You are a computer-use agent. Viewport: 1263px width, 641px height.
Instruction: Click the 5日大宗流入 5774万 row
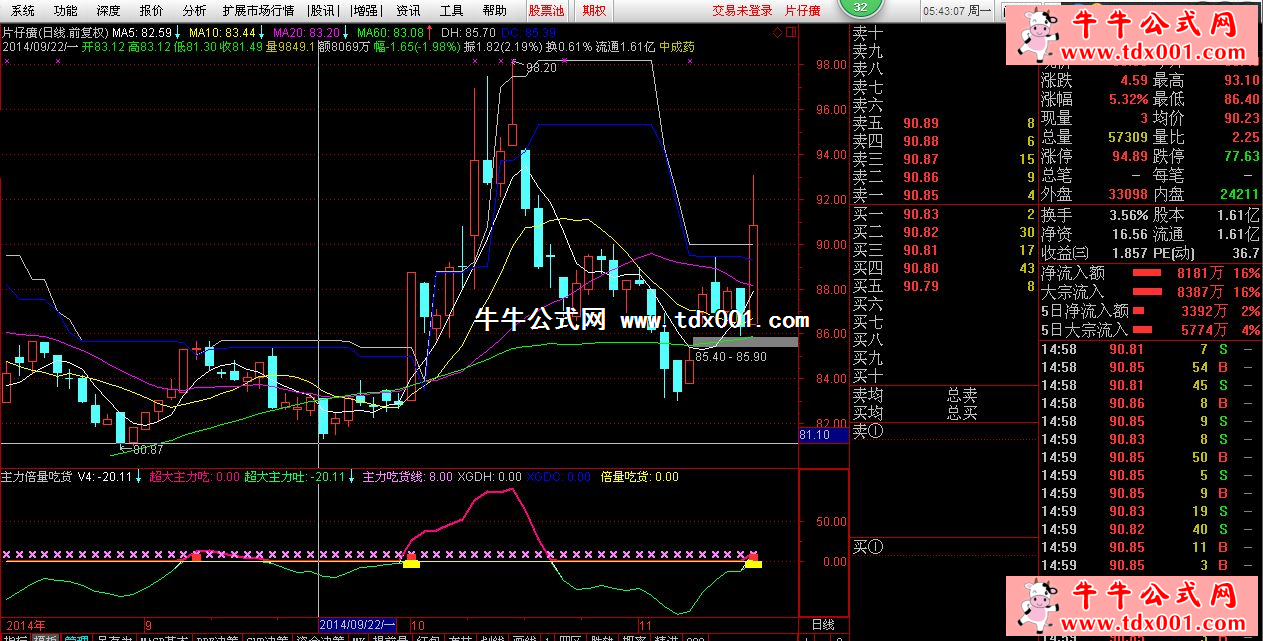(1151, 329)
